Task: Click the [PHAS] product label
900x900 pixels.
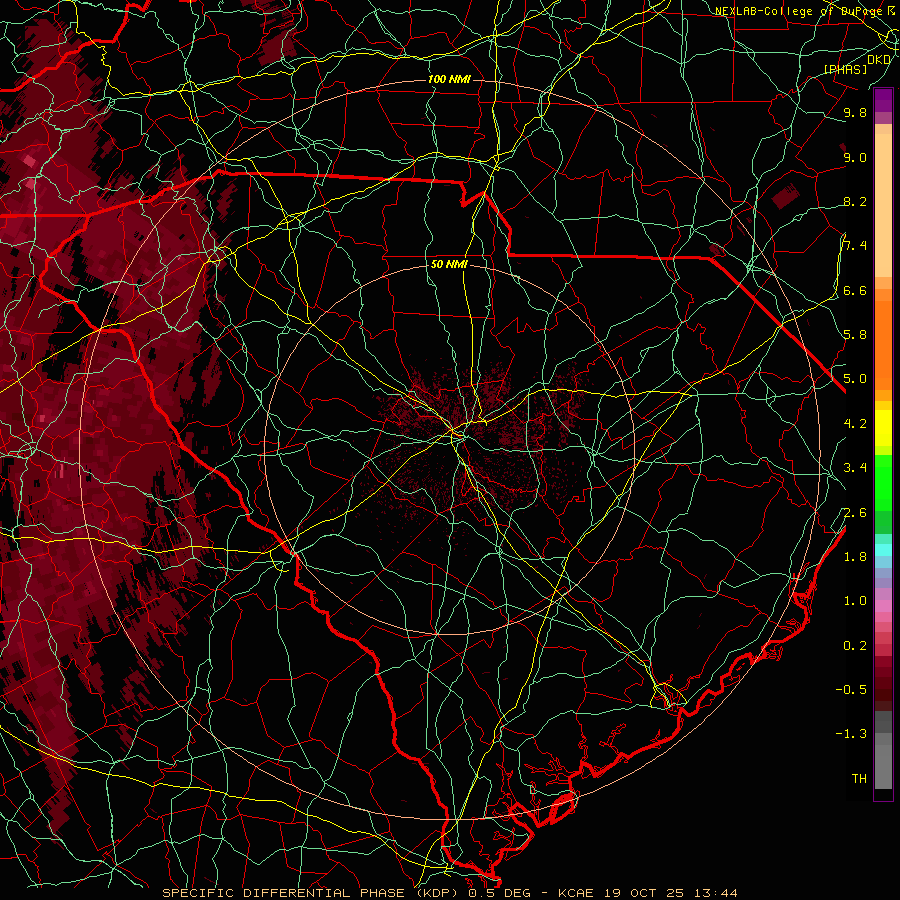Action: point(845,69)
